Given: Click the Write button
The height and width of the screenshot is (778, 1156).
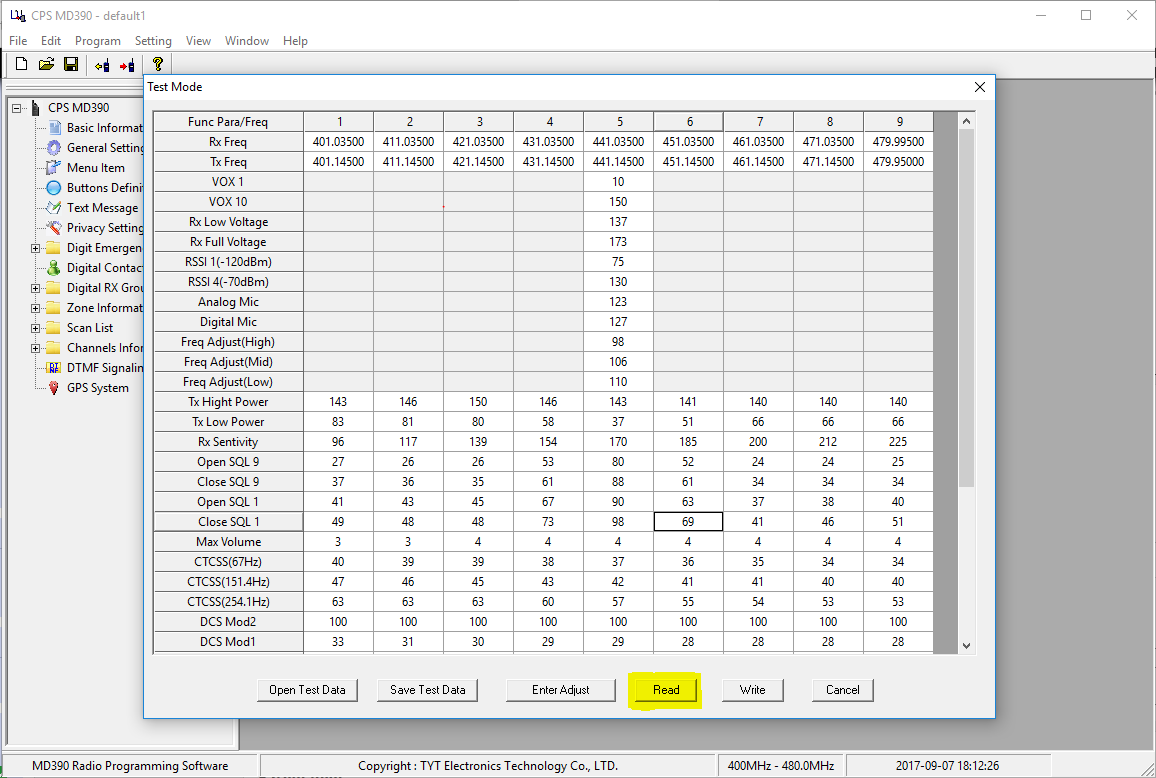Looking at the screenshot, I should (x=752, y=690).
